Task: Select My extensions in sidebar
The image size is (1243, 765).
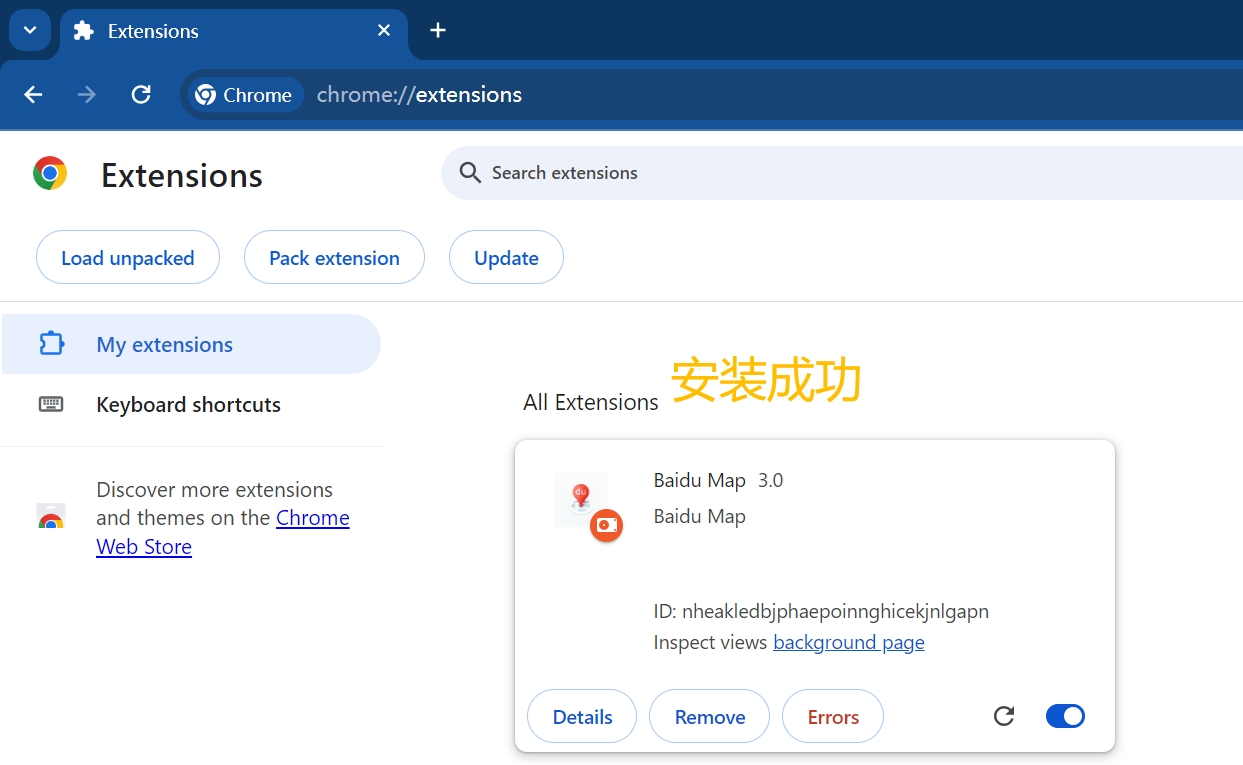Action: click(x=191, y=344)
